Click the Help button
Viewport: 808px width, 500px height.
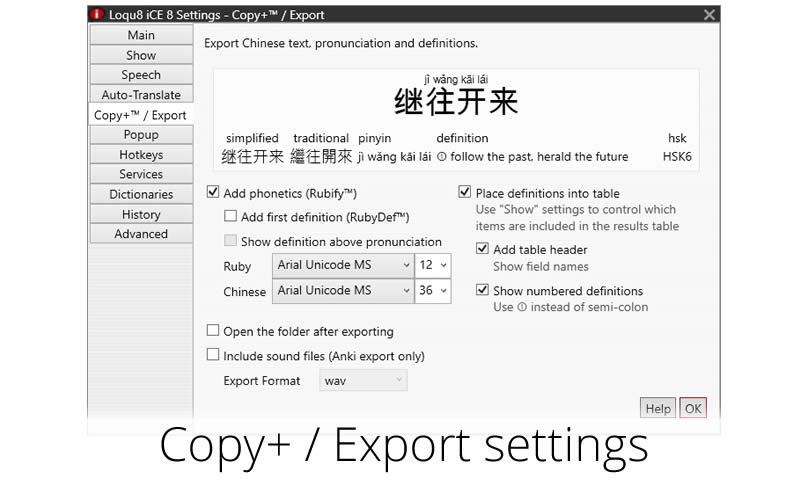[x=658, y=408]
